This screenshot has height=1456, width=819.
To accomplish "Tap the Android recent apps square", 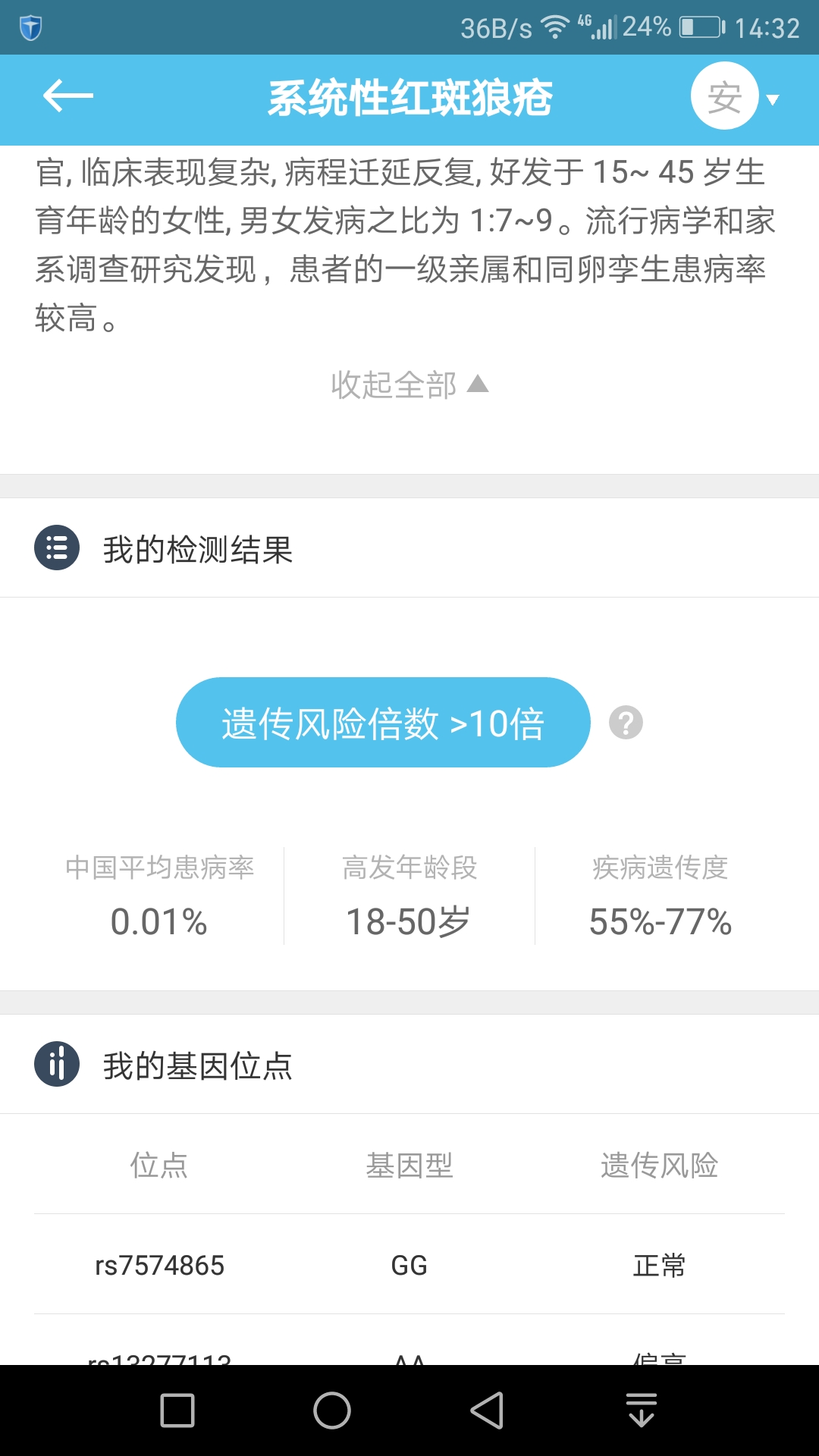I will pos(177,1410).
